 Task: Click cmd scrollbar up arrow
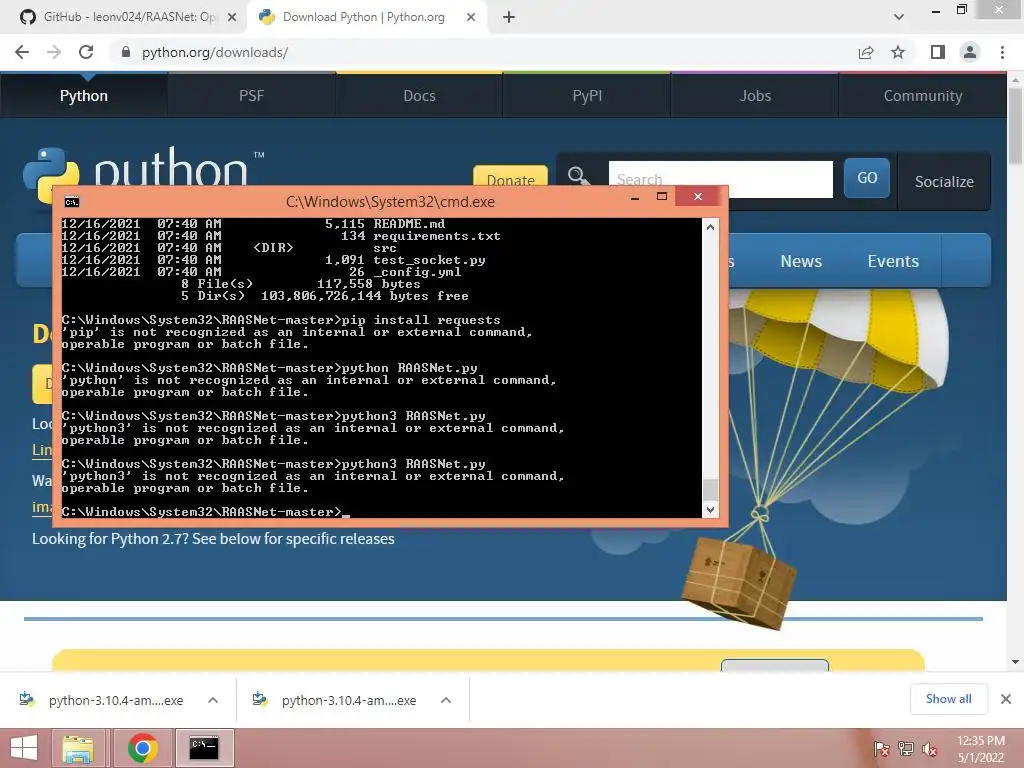pos(711,227)
